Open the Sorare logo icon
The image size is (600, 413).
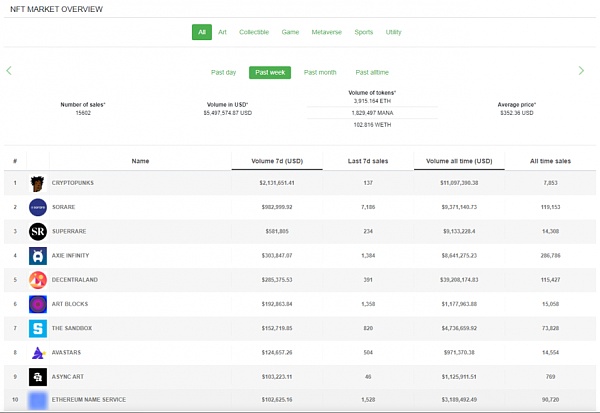(x=38, y=207)
